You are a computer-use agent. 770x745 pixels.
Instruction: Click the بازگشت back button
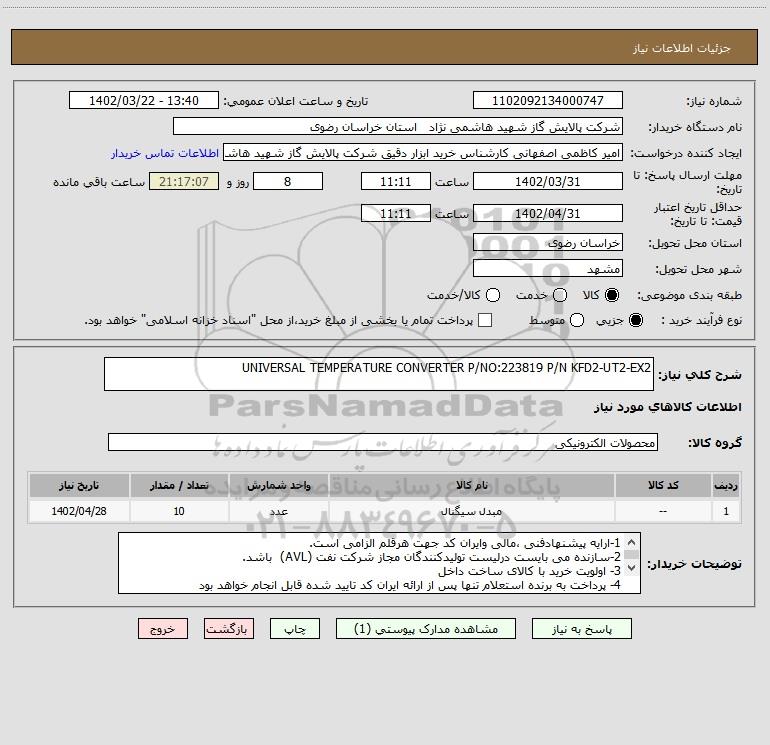(229, 629)
